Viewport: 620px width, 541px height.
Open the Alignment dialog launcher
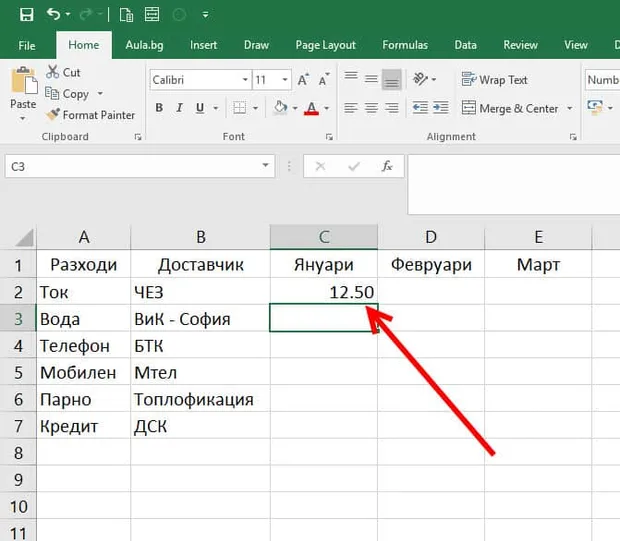click(573, 137)
